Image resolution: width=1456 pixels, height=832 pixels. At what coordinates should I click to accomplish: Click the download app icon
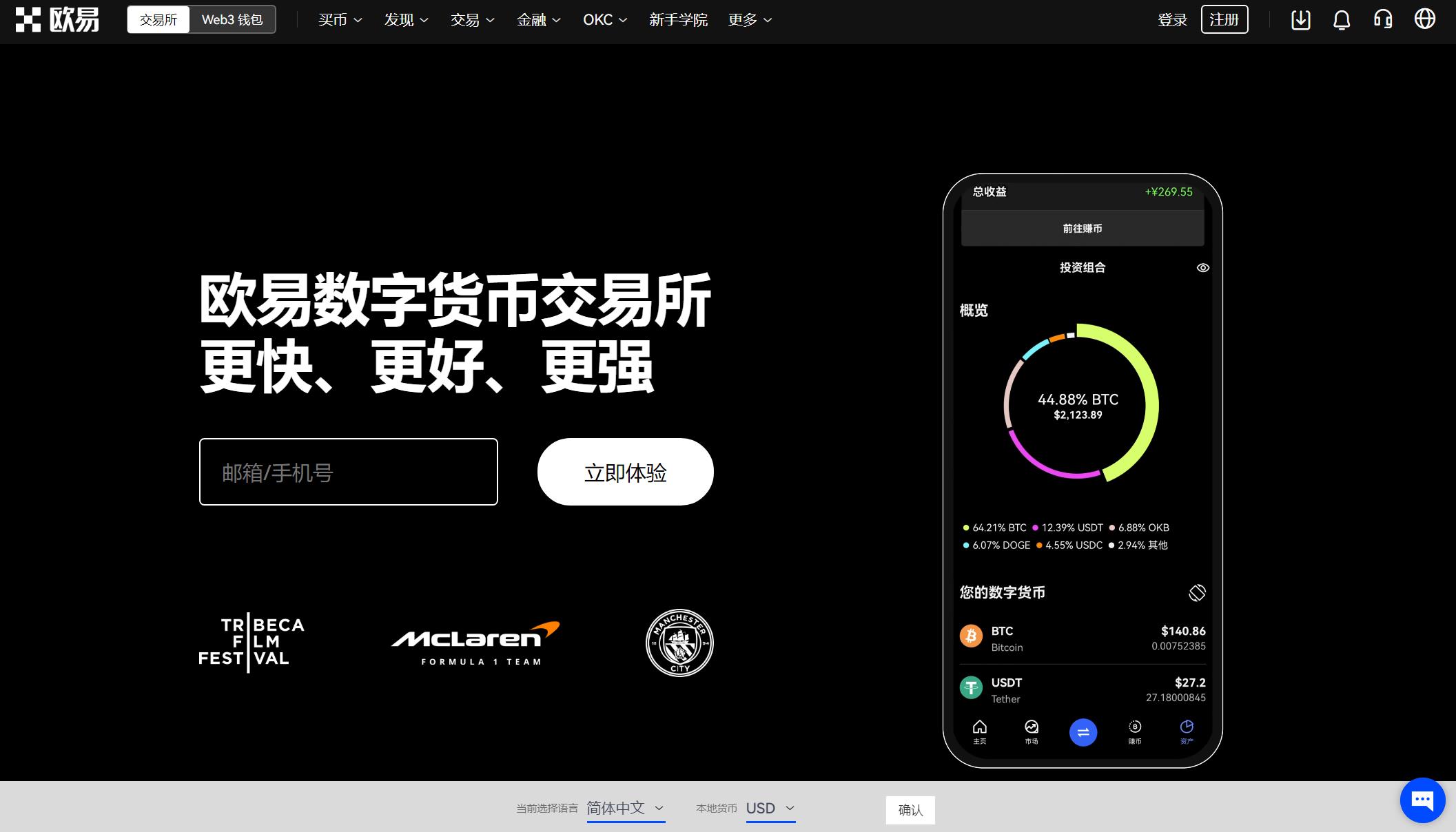coord(1298,19)
